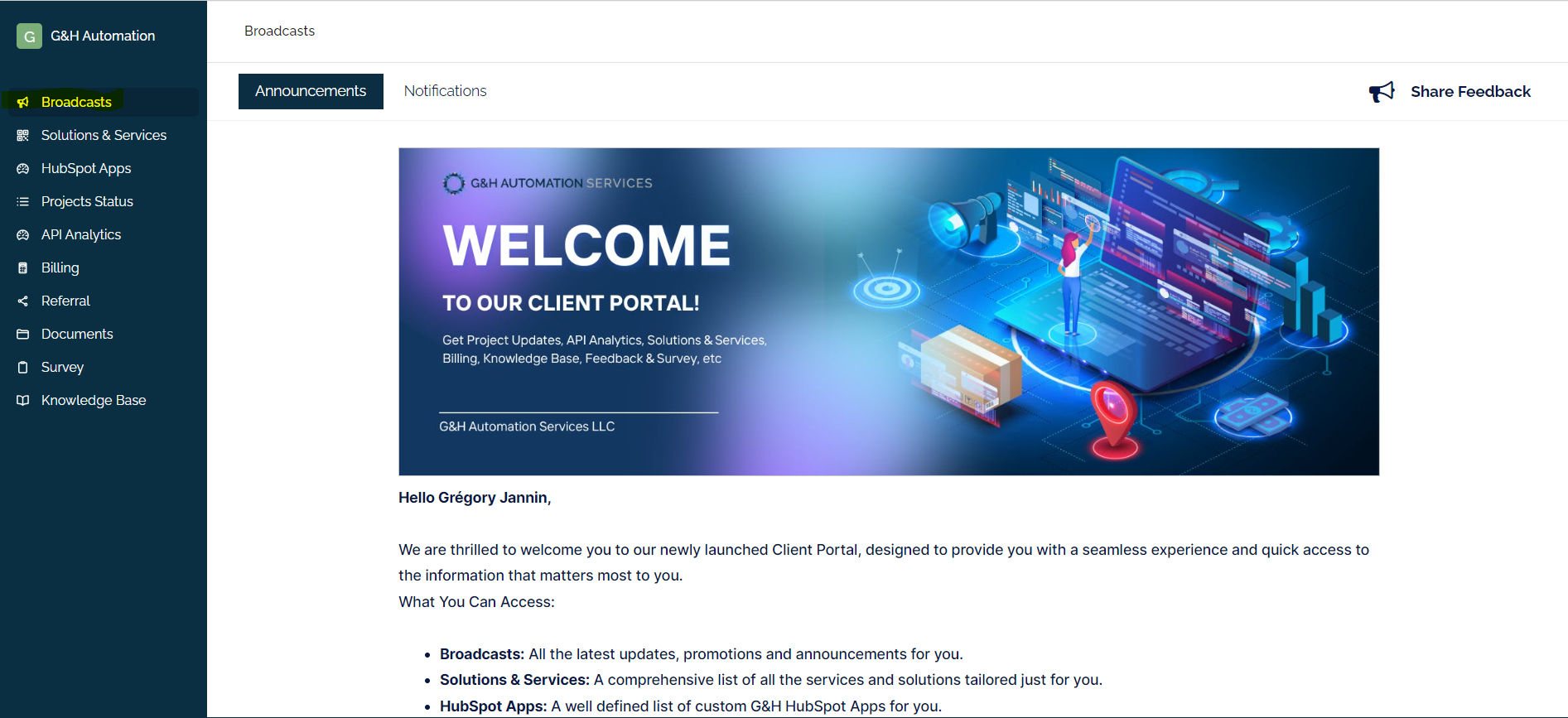Open the Billing menu item
The height and width of the screenshot is (718, 1568).
pos(60,267)
